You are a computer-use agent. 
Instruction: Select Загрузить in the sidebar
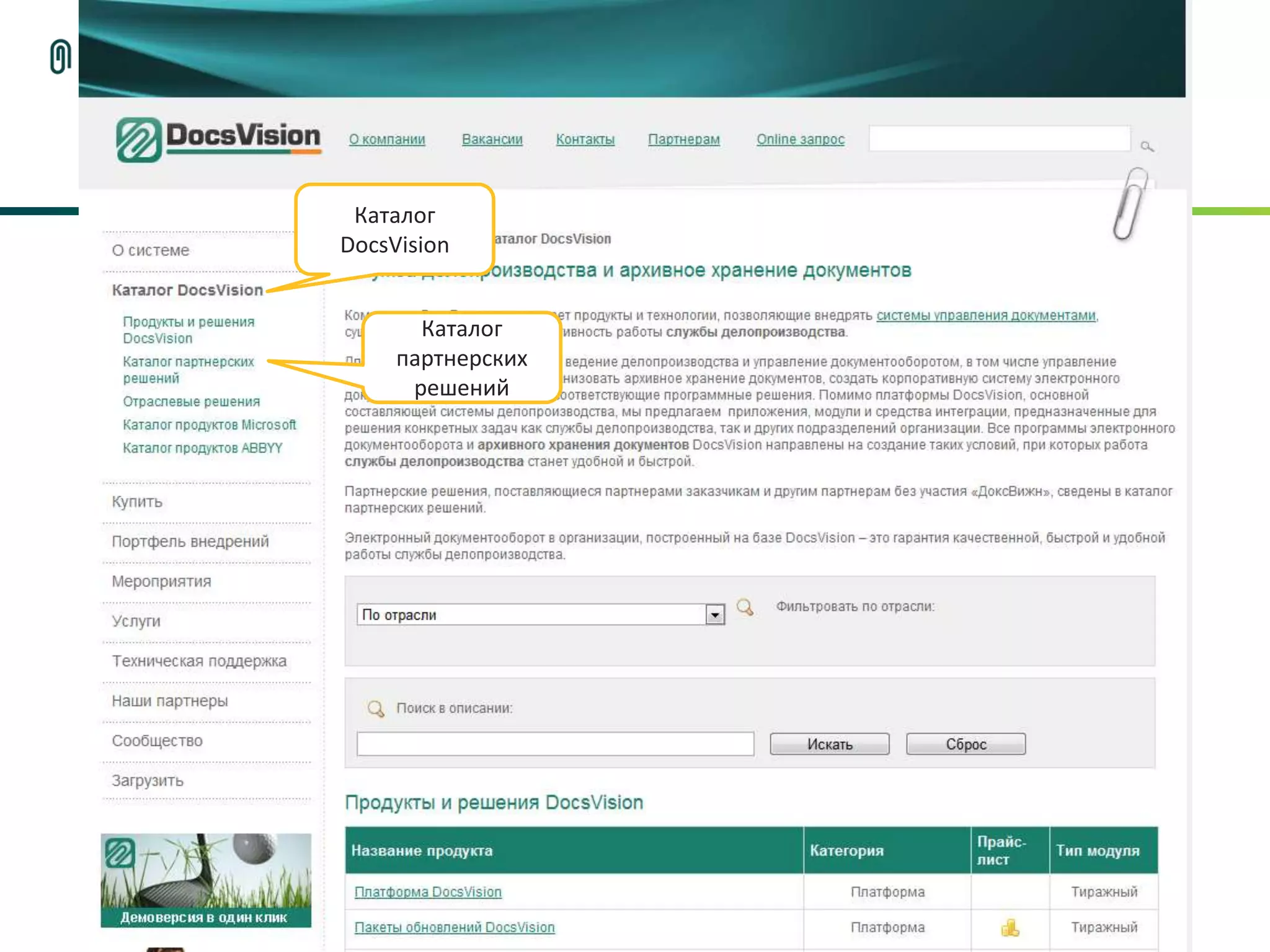[x=148, y=781]
